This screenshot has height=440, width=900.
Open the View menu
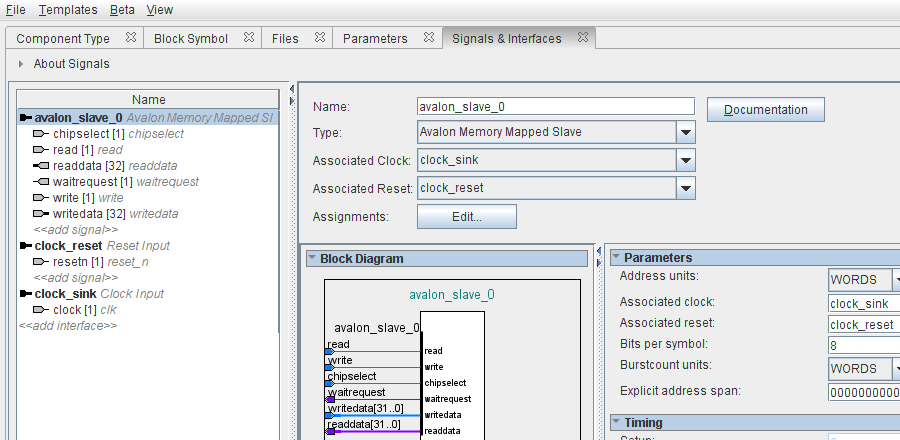coord(160,10)
